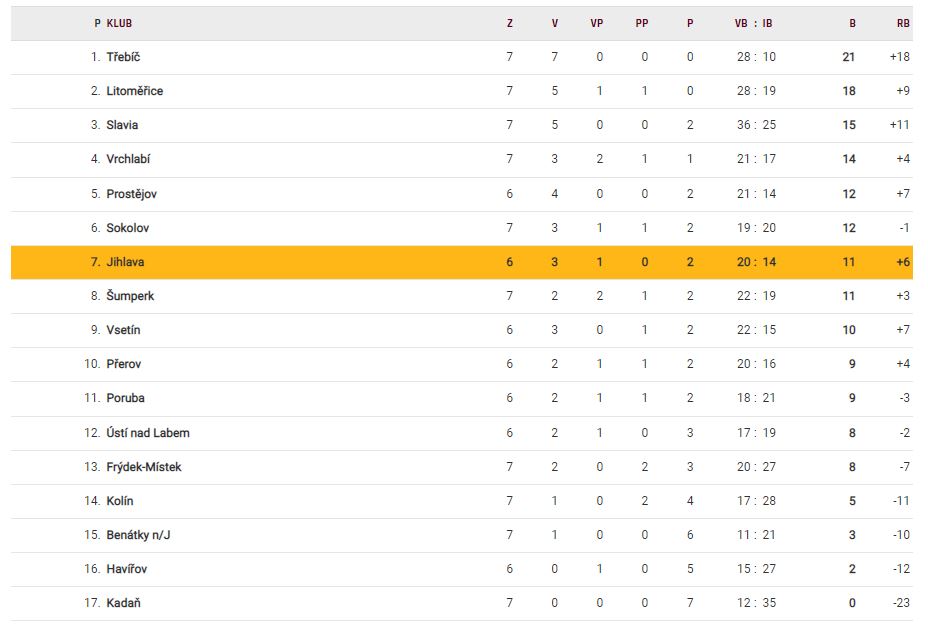Image resolution: width=928 pixels, height=626 pixels.
Task: Sort by the VB : IB header
Action: (x=755, y=23)
